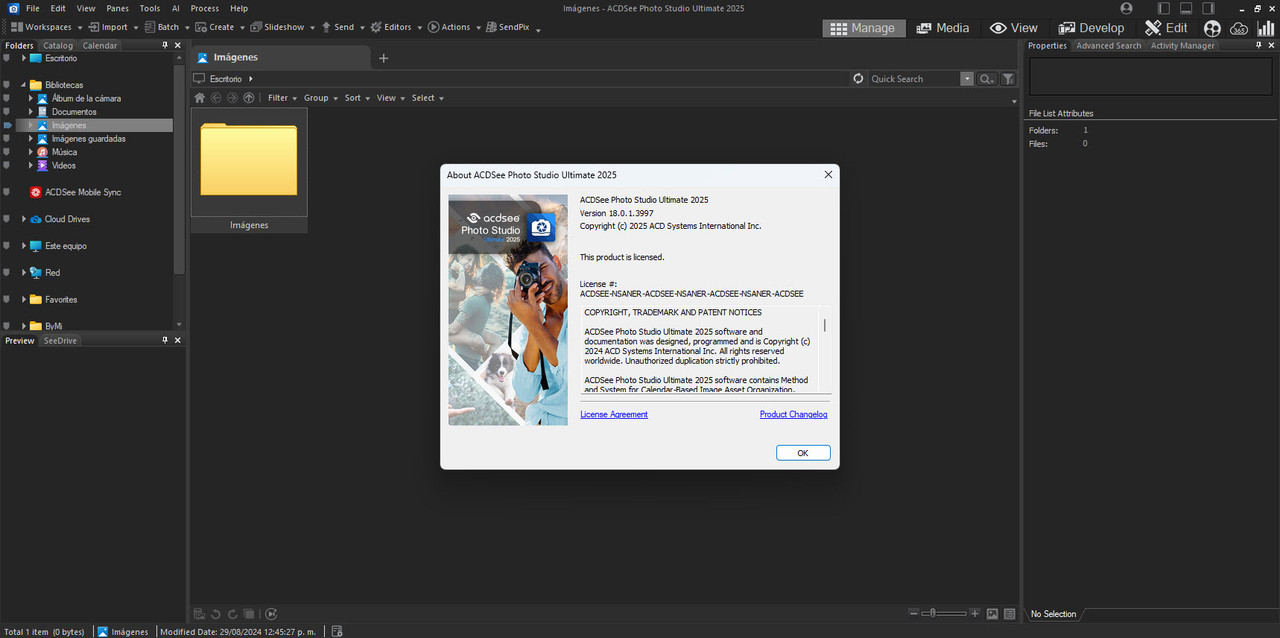1280x638 pixels.
Task: Pin the Folders pane using its pushpin icon
Action: tap(165, 45)
